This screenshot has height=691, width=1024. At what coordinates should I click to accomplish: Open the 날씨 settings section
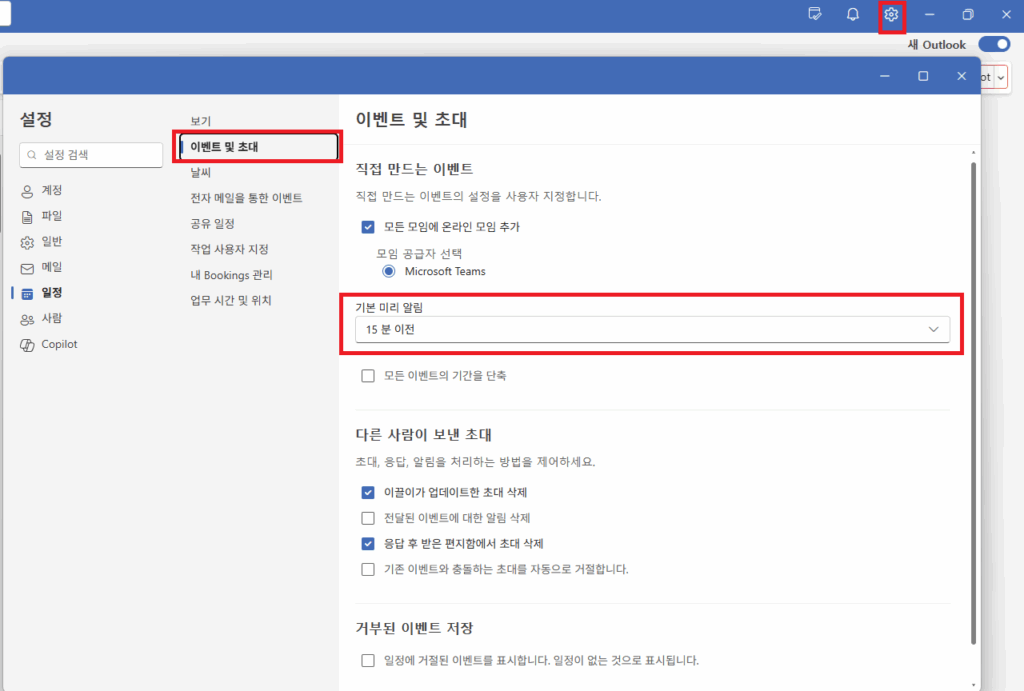[x=199, y=171]
